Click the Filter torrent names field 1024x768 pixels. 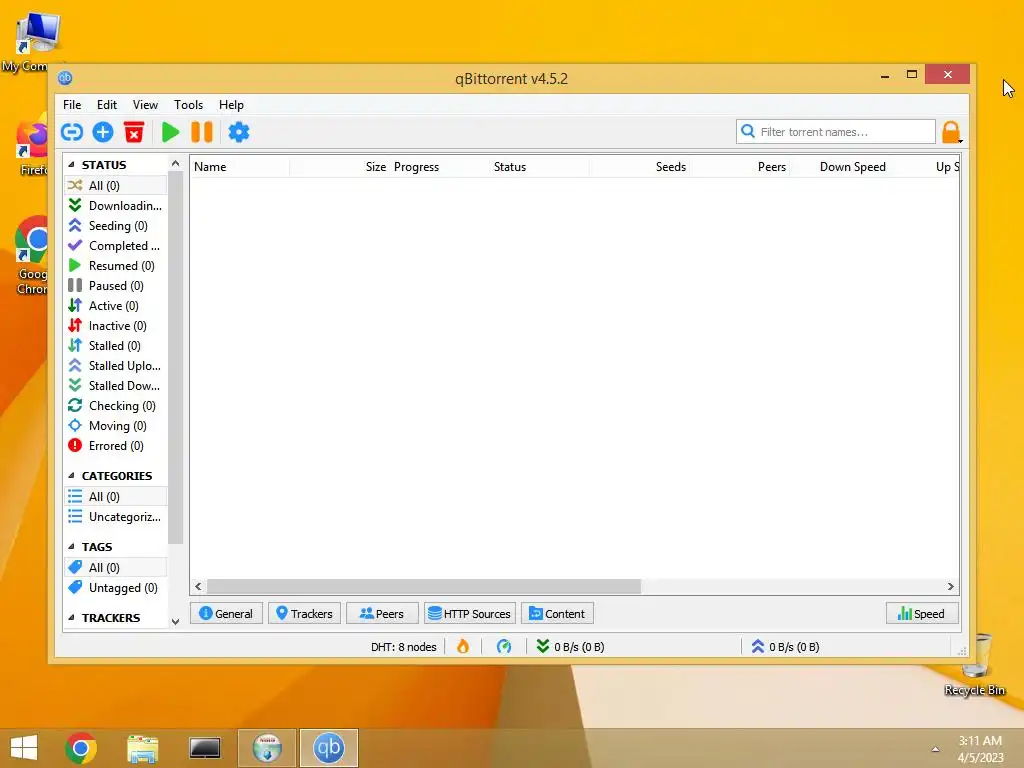pos(836,132)
